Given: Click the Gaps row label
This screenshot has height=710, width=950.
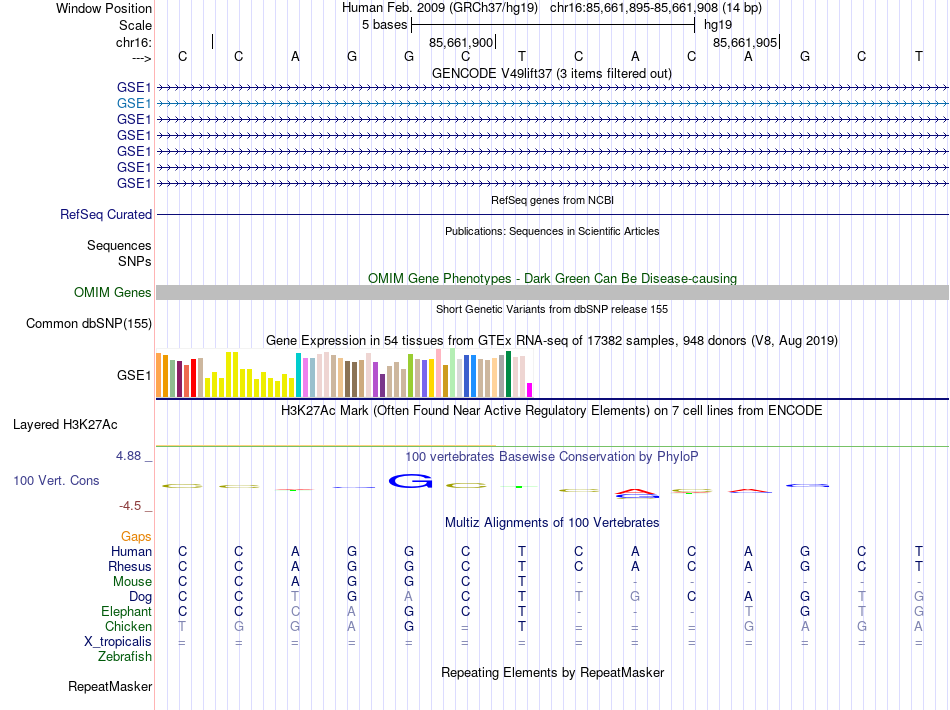Looking at the screenshot, I should (x=136, y=537).
